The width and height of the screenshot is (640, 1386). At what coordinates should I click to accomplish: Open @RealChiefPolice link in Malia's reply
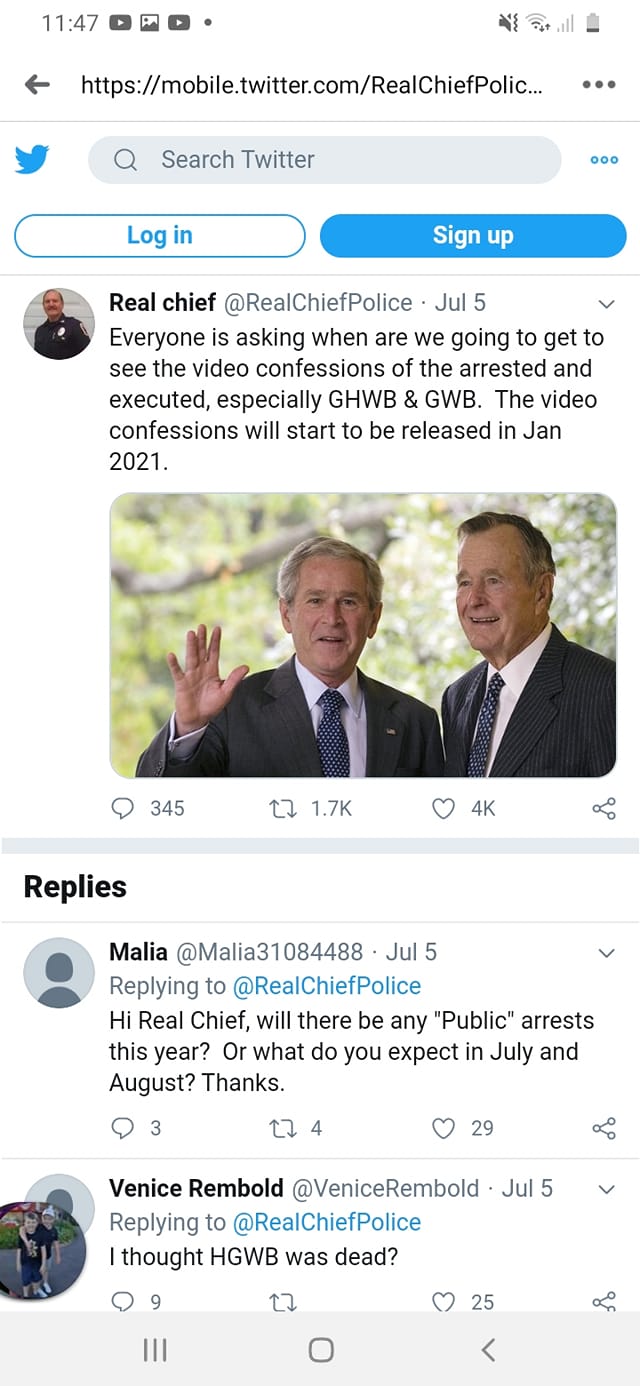click(x=326, y=986)
